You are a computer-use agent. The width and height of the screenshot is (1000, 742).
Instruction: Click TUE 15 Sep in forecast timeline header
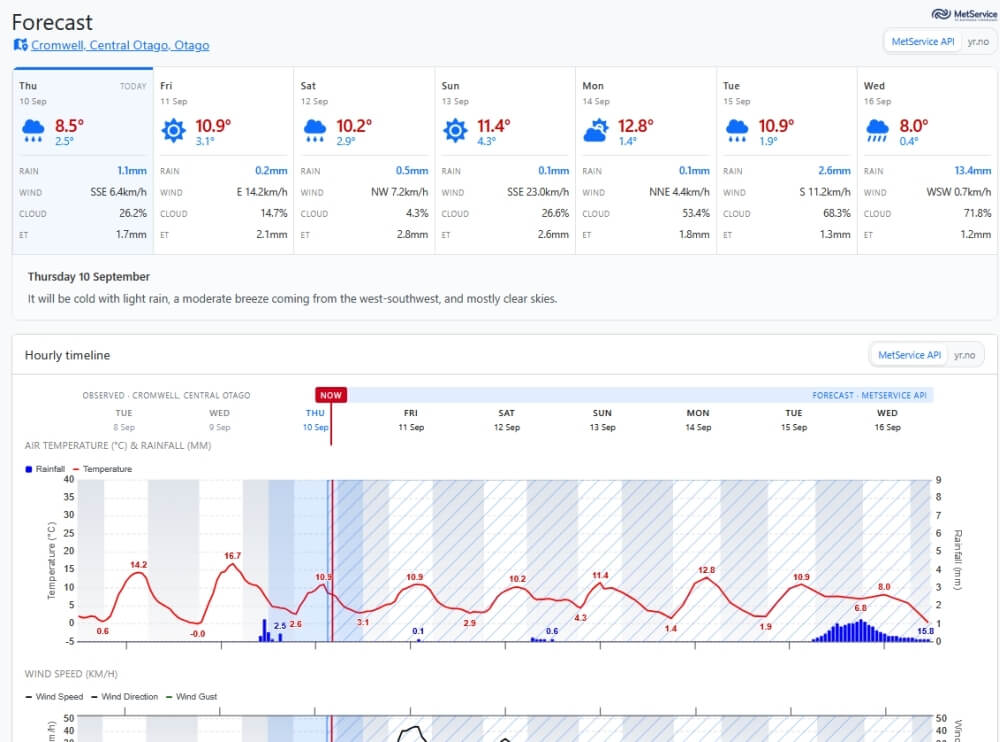(x=793, y=420)
